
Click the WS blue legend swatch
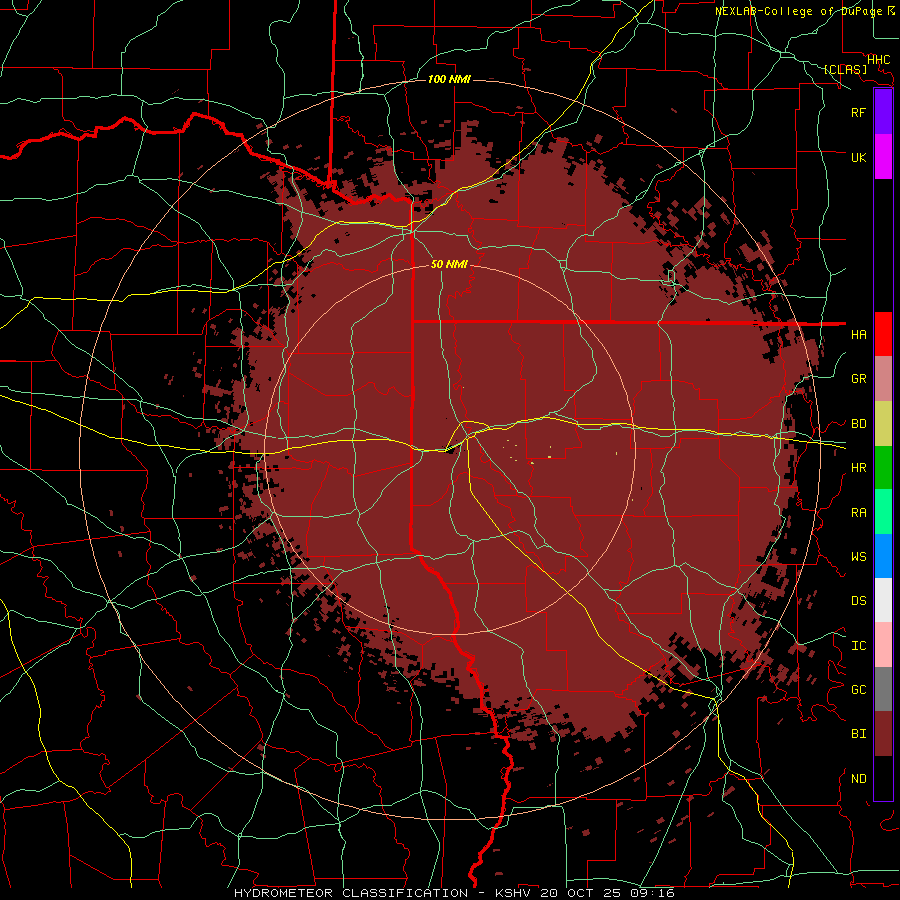(883, 556)
